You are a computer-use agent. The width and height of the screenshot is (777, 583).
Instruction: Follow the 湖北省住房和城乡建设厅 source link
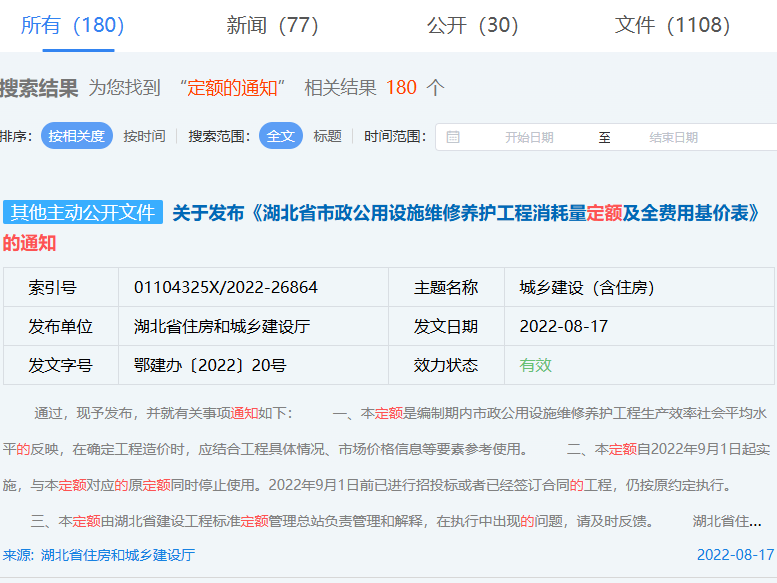click(x=117, y=554)
